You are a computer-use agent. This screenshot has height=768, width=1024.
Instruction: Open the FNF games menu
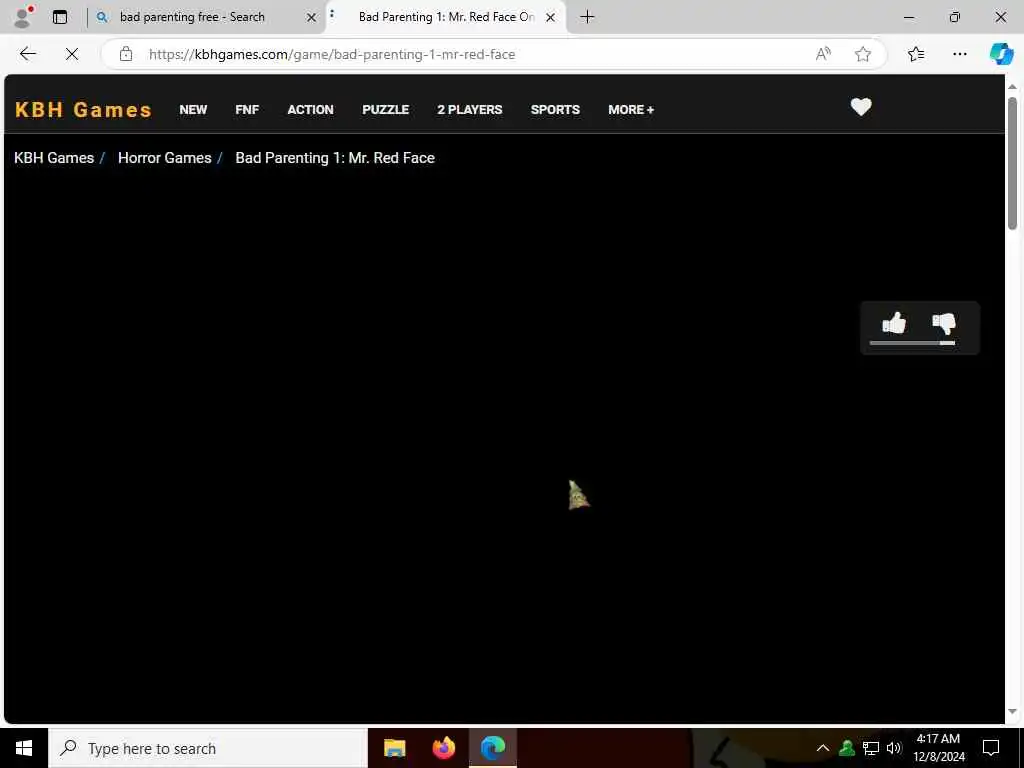pyautogui.click(x=247, y=110)
